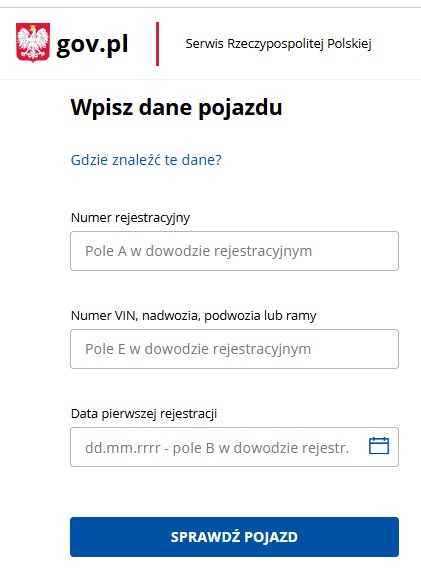Click the red vertical divider in header
The height and width of the screenshot is (580, 421).
[x=158, y=44]
